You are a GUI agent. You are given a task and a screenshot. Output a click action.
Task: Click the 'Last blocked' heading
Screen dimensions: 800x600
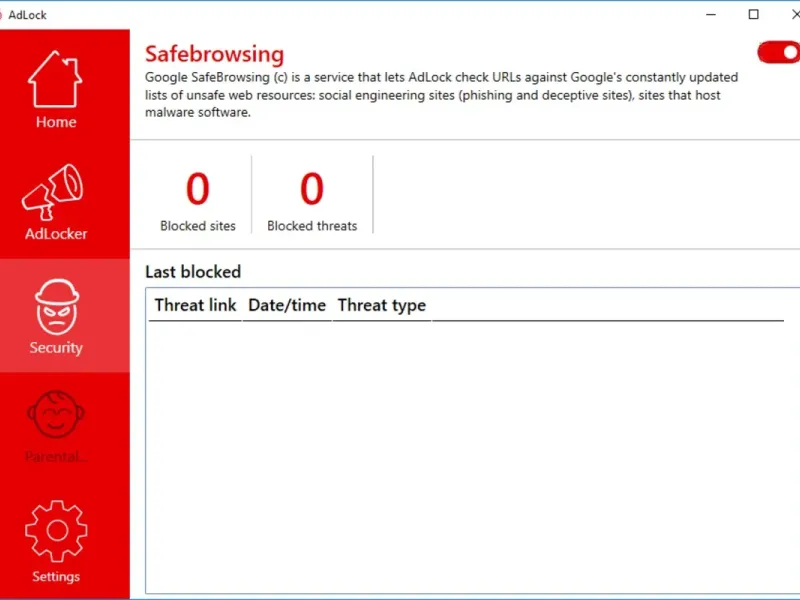click(193, 272)
